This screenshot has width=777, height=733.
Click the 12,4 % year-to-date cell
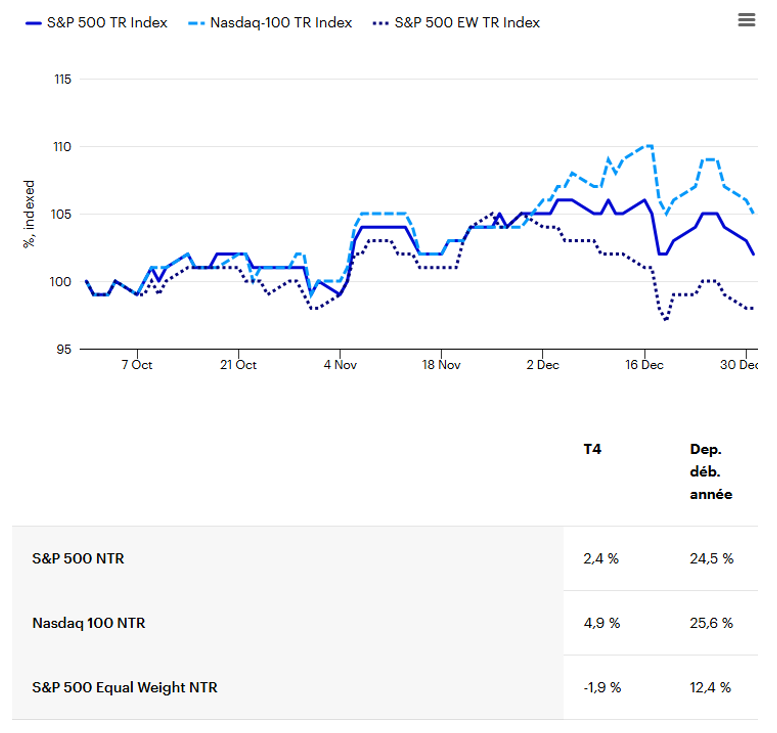pos(711,687)
